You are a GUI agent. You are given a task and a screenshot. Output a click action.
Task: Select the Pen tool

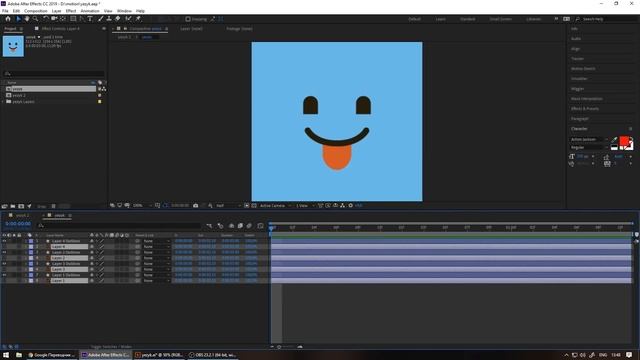(82, 19)
